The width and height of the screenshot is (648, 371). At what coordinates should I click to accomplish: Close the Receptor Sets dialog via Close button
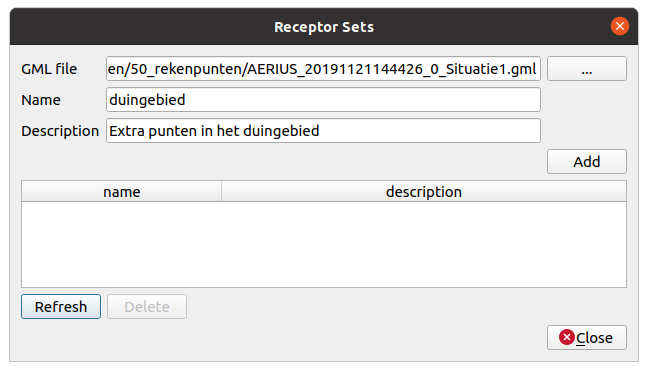(x=586, y=338)
